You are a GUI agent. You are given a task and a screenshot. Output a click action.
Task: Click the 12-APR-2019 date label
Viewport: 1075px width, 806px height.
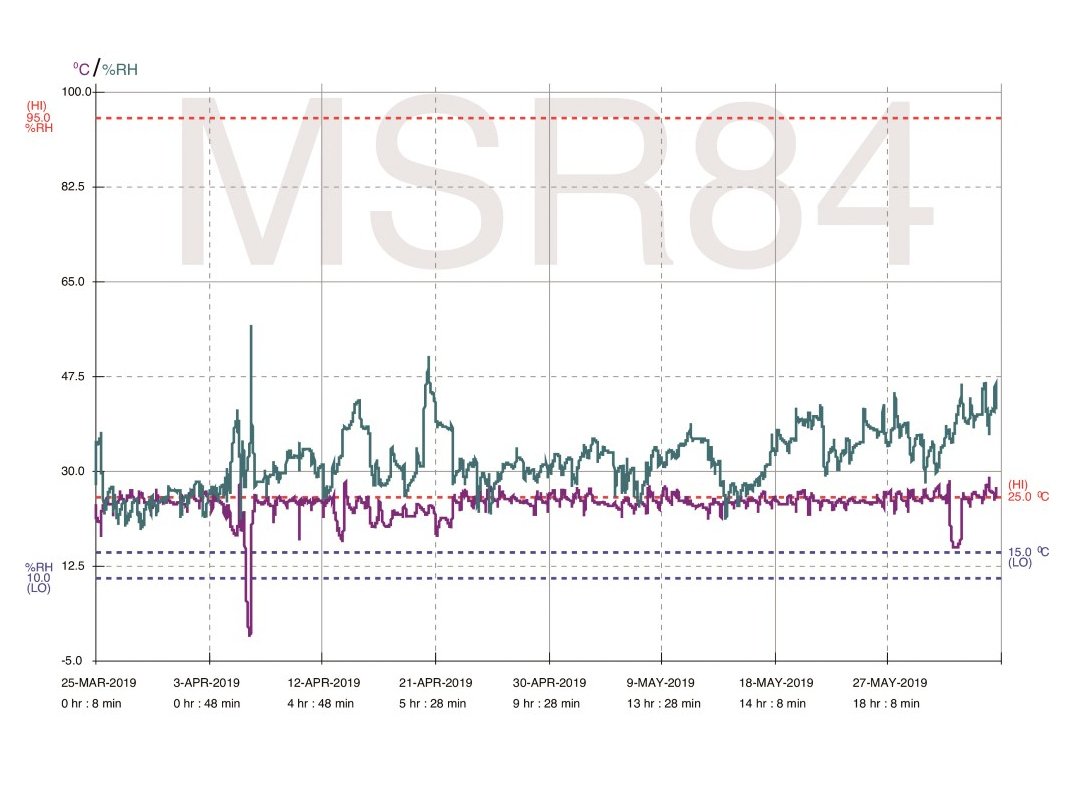(322, 683)
